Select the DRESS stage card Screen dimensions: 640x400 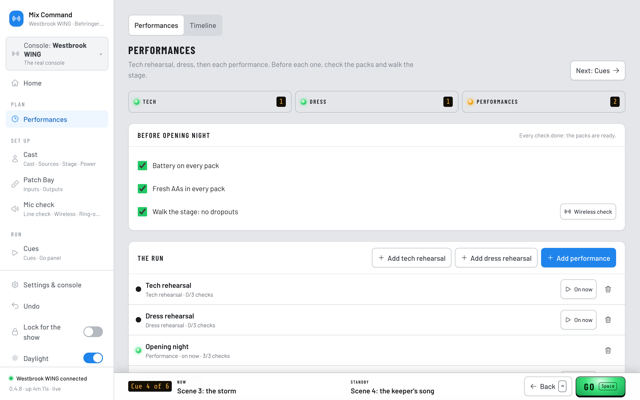(377, 102)
